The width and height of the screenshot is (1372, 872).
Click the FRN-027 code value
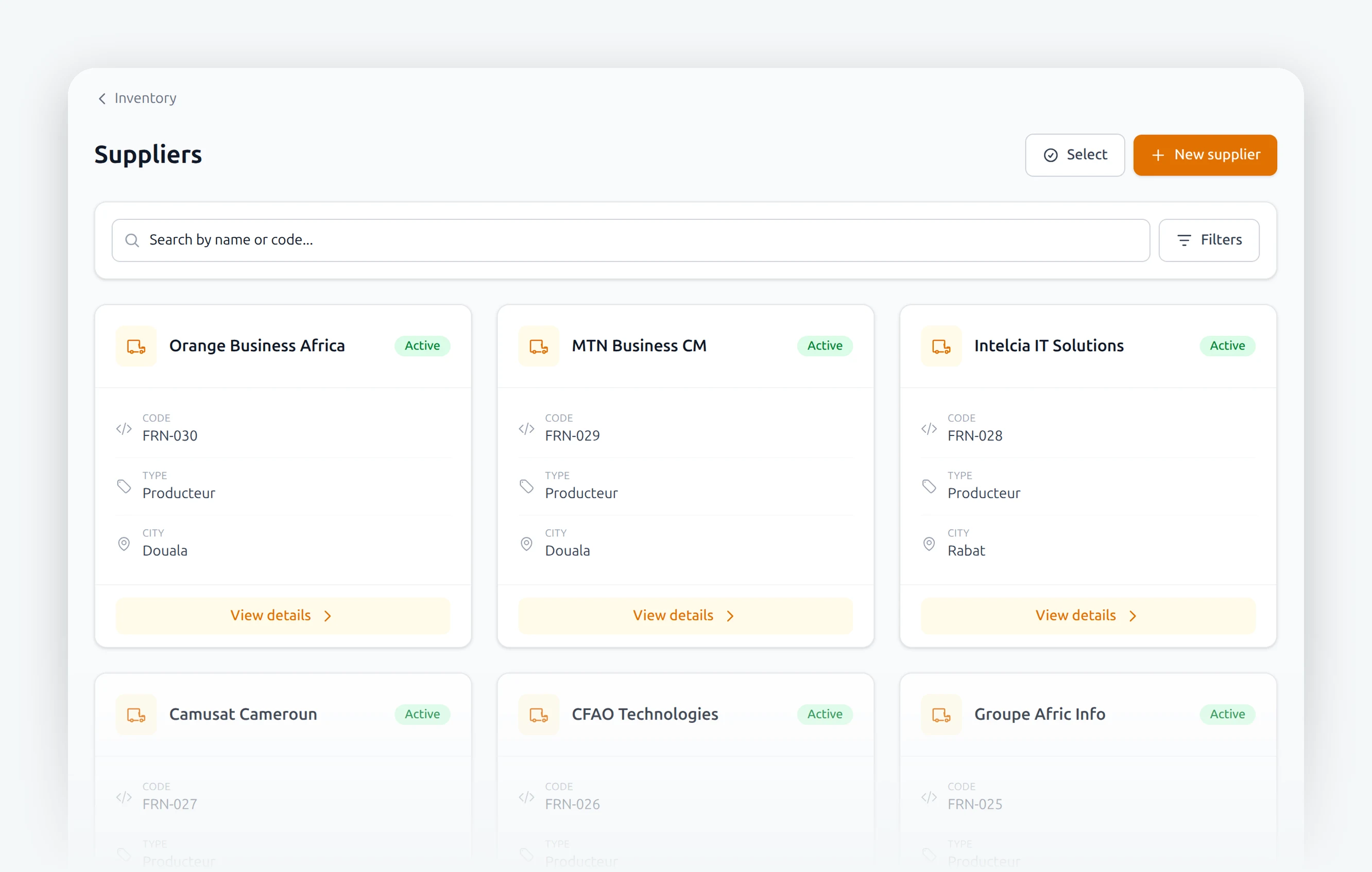pyautogui.click(x=170, y=804)
